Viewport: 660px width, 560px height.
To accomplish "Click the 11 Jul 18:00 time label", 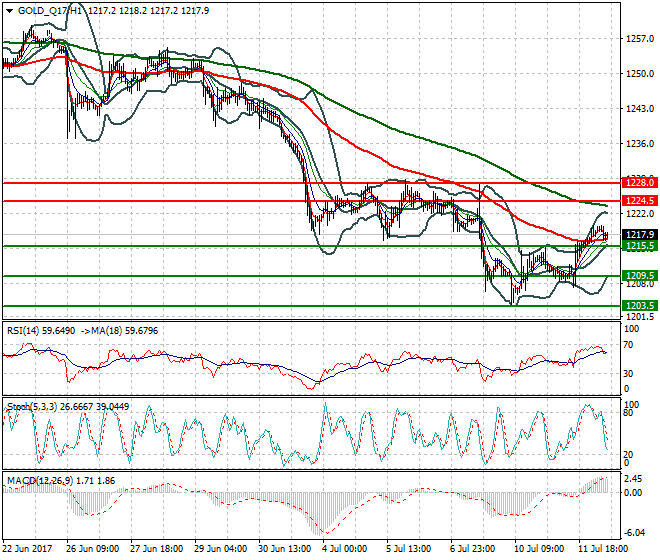I will (x=604, y=549).
